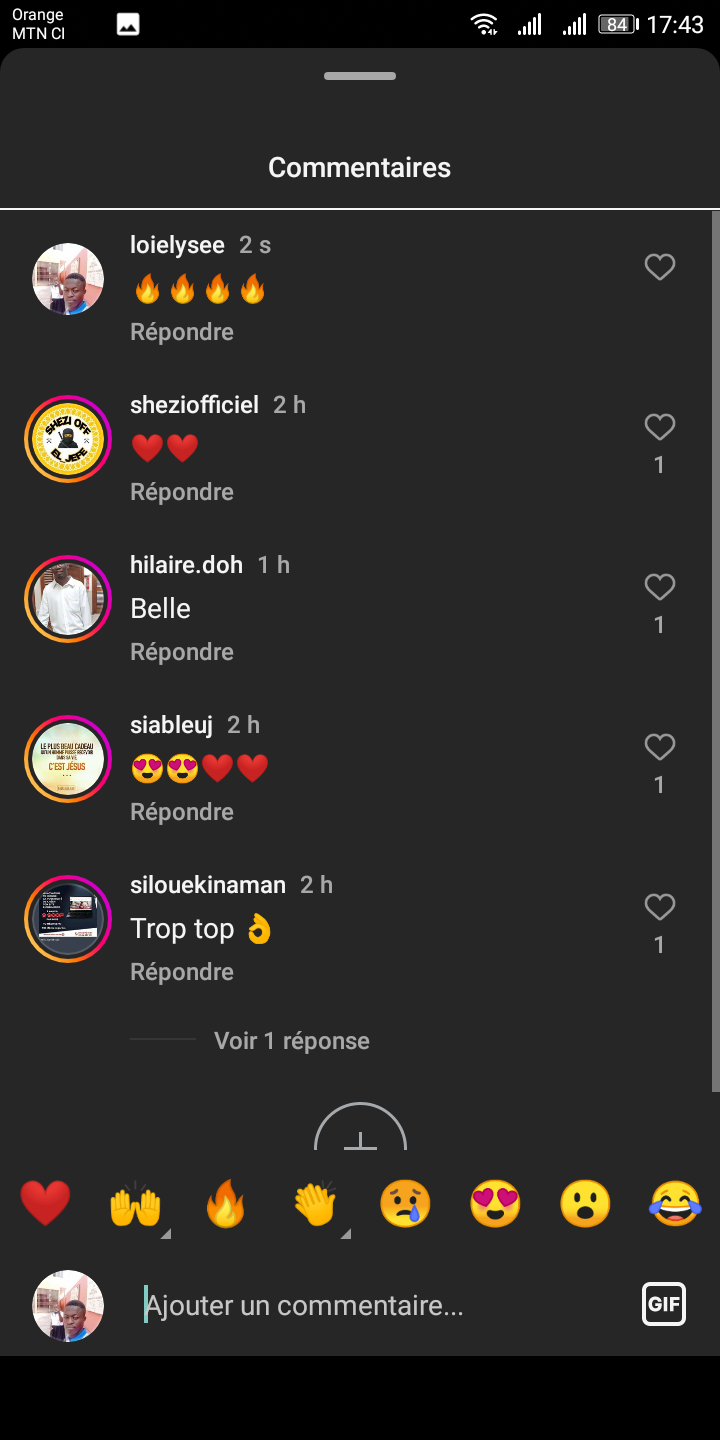Insert fire quick emoji
Screen dimensions: 720x1440
[x=225, y=1203]
